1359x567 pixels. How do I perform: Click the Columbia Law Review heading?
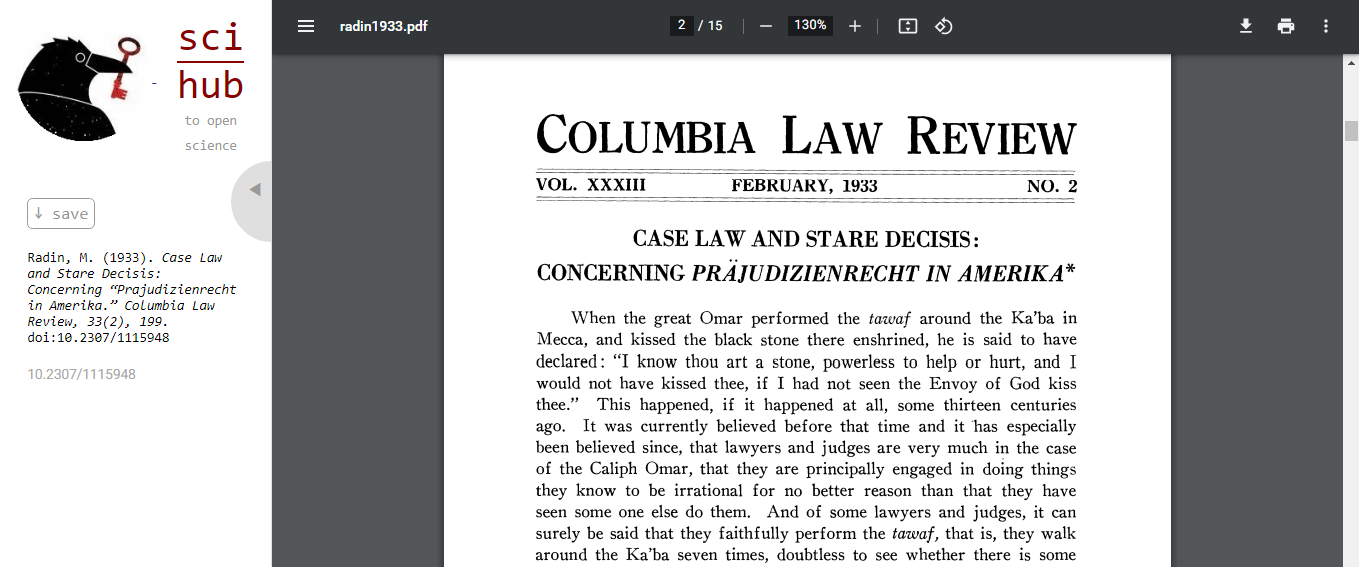point(806,136)
